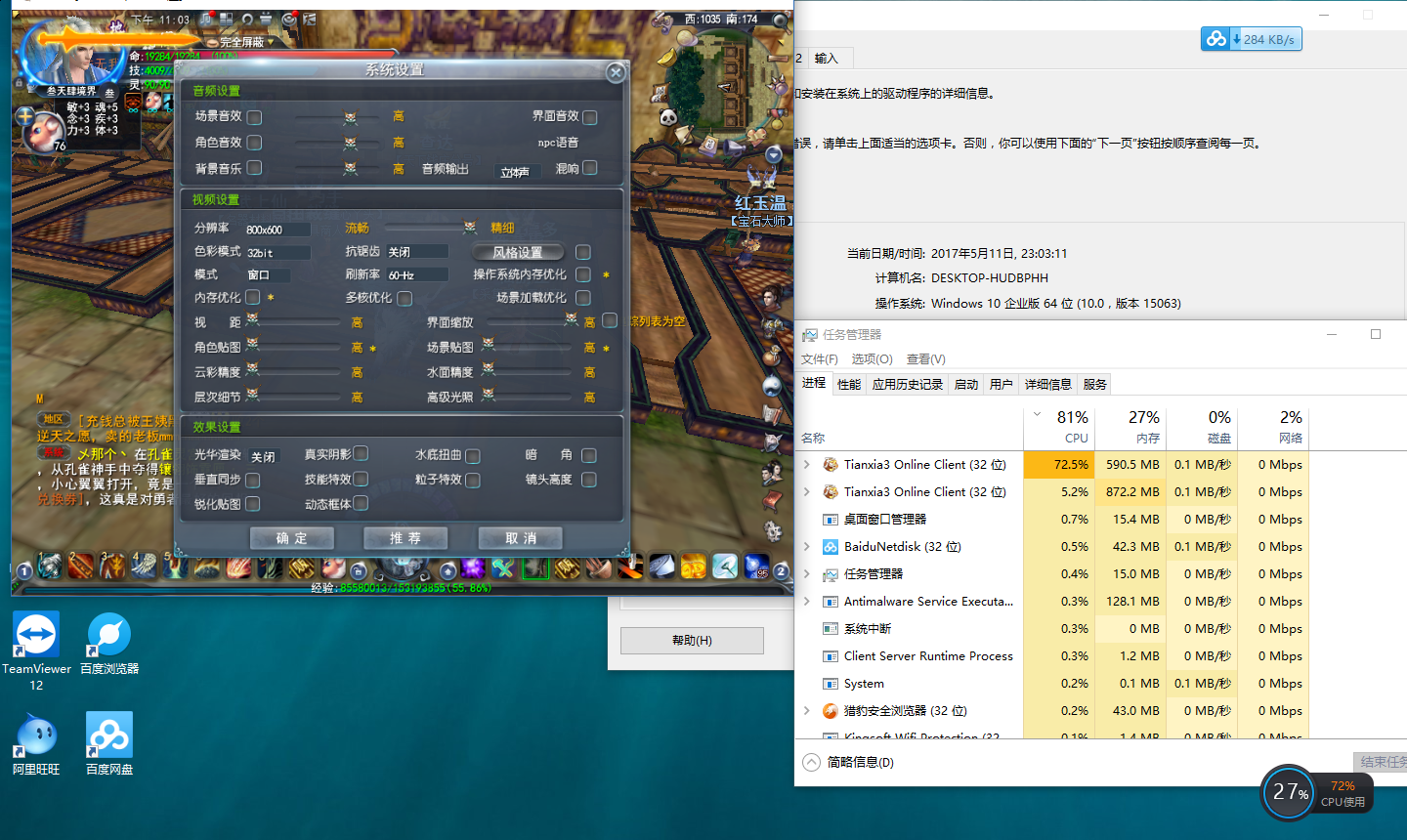
Task: Click the yin-yang icon on the game's right sidebar
Action: (x=772, y=386)
